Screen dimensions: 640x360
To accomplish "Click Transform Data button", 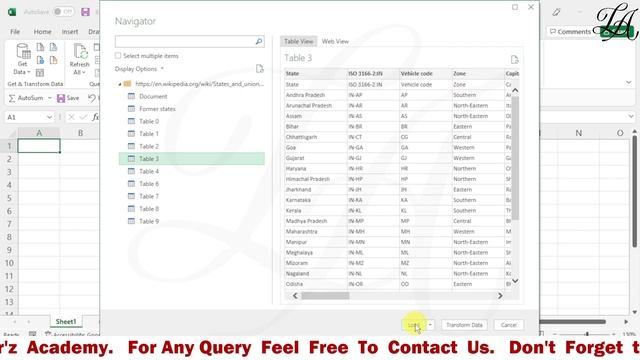I will [464, 325].
